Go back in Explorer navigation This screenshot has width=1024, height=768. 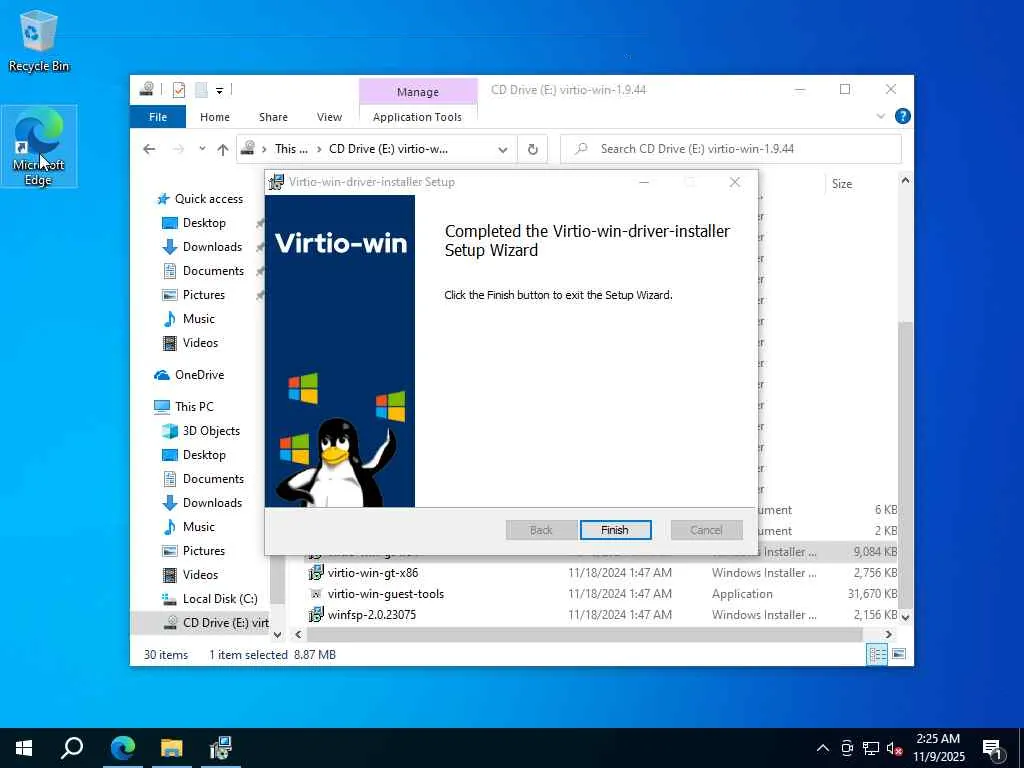(x=150, y=149)
